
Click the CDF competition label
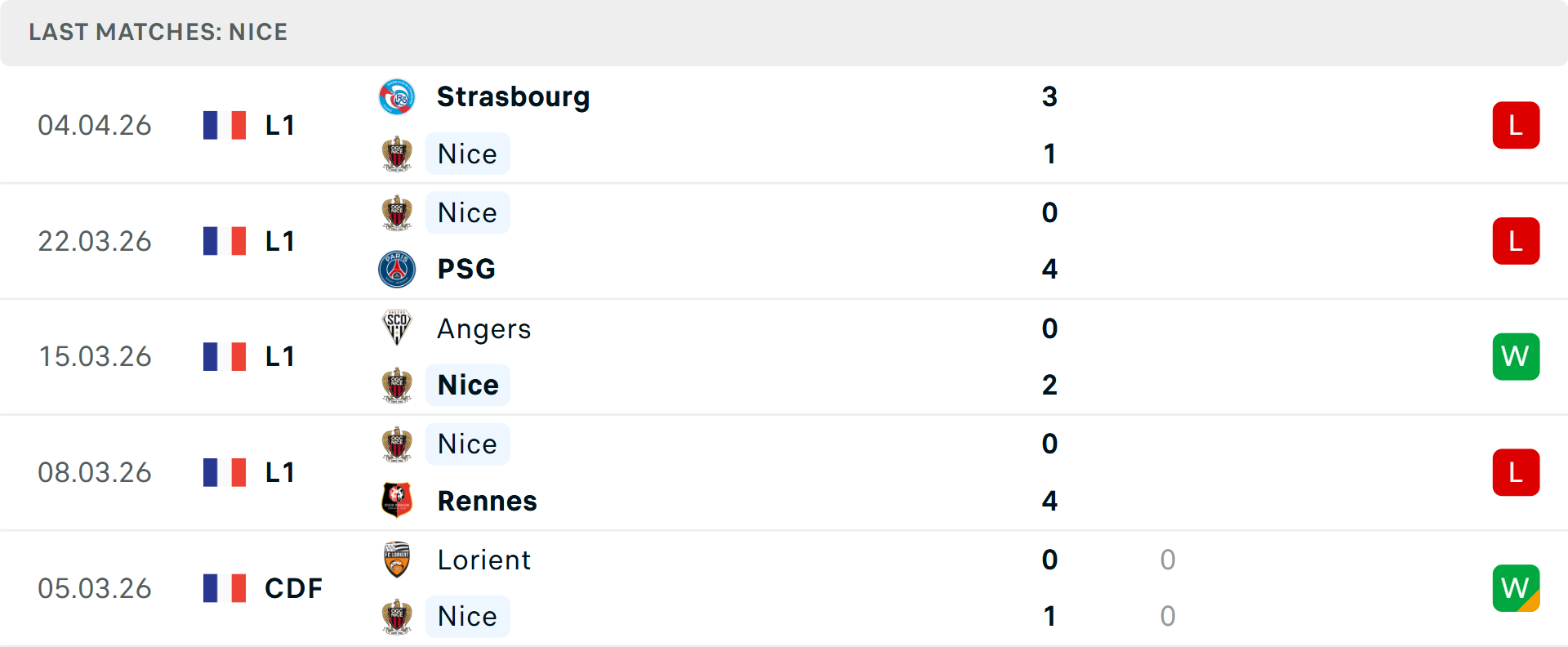point(293,588)
